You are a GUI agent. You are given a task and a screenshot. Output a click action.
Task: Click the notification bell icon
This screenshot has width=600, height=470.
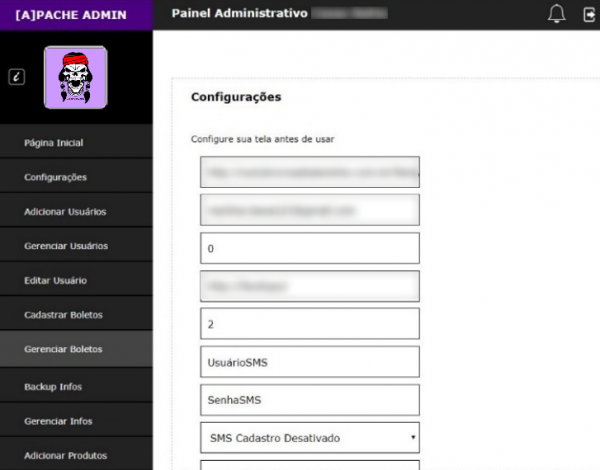coord(557,14)
